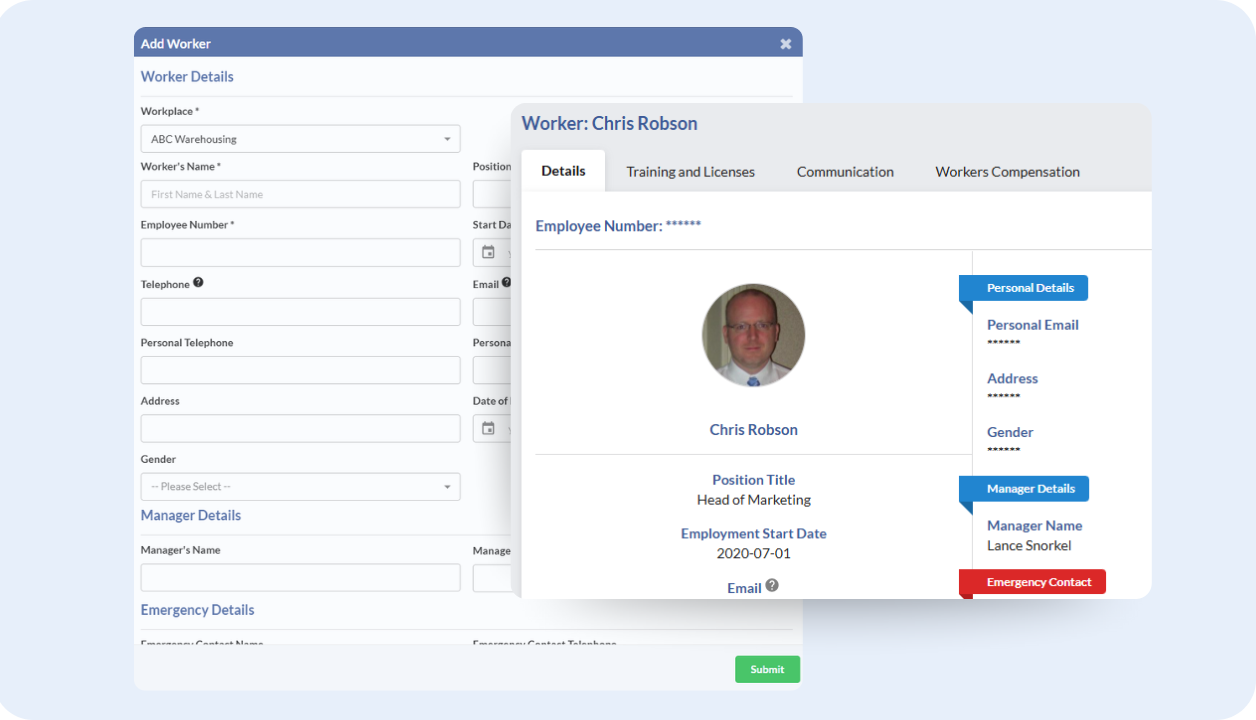Click the Manager Details blue label
Screen dimensions: 1256x720
[1030, 489]
